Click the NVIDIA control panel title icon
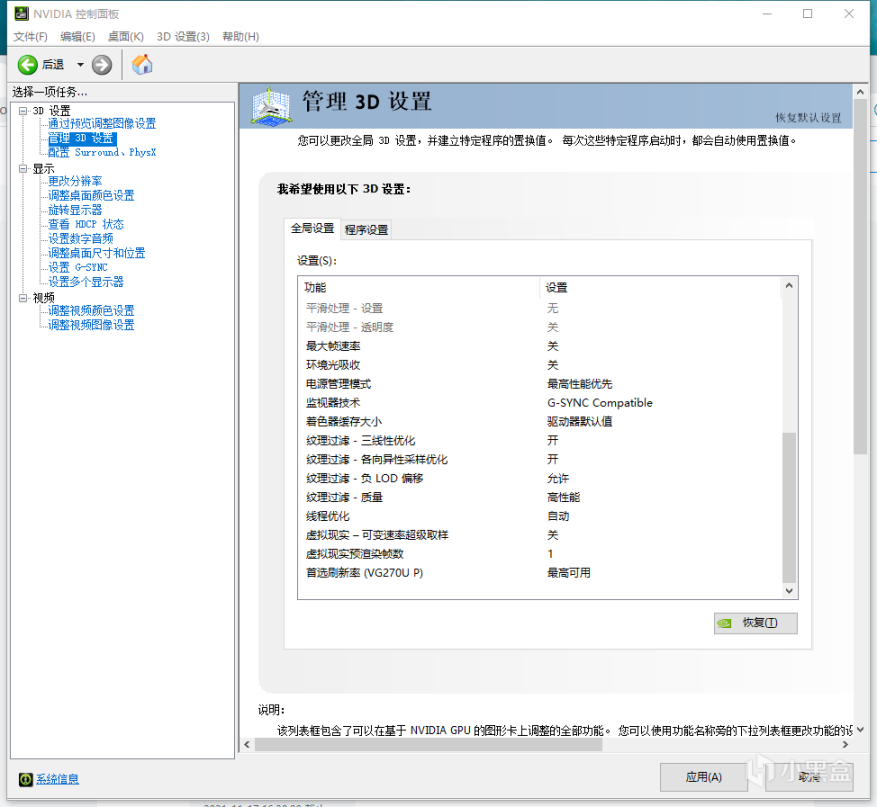 pyautogui.click(x=21, y=13)
